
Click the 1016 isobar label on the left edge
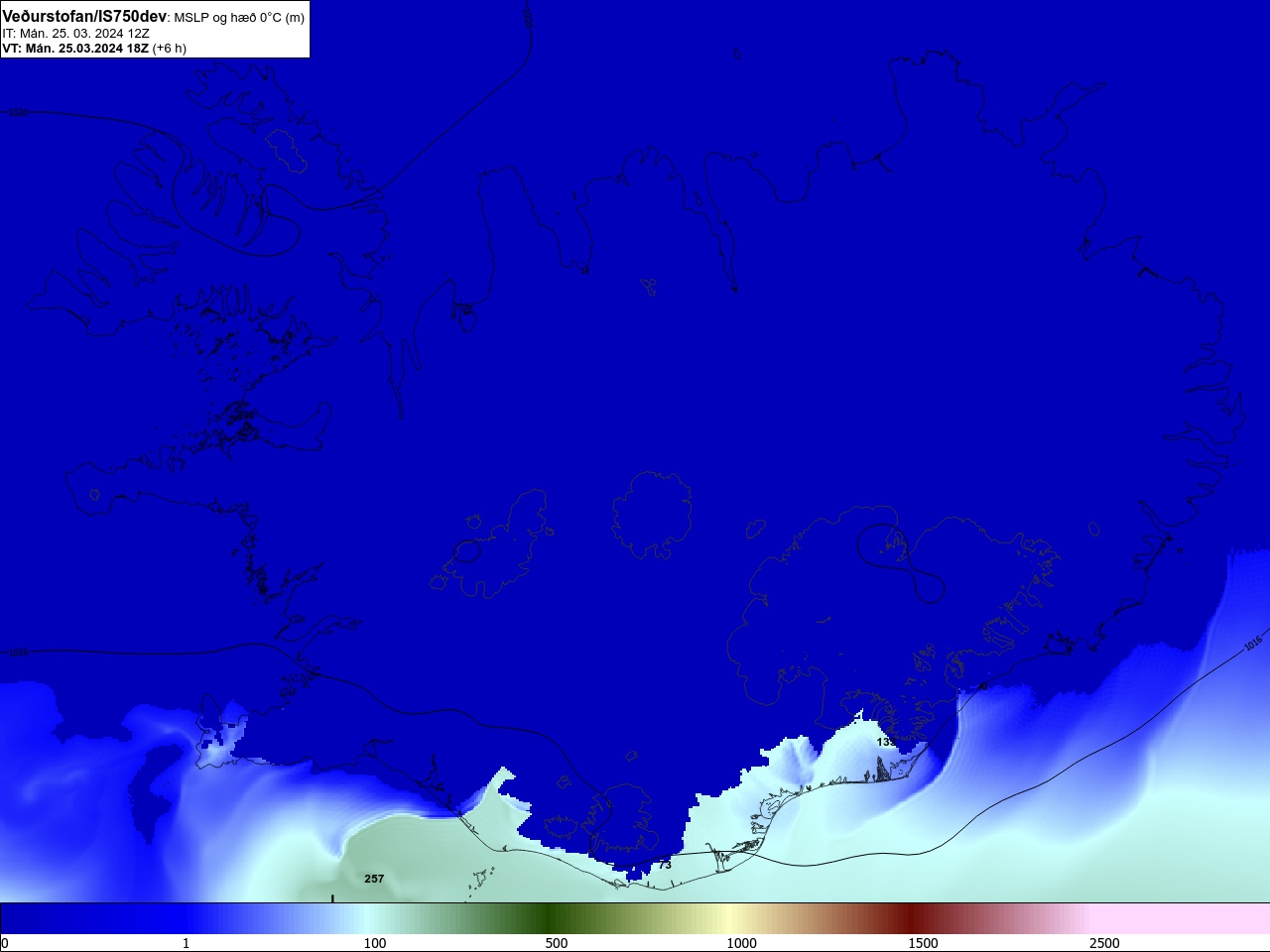click(17, 653)
